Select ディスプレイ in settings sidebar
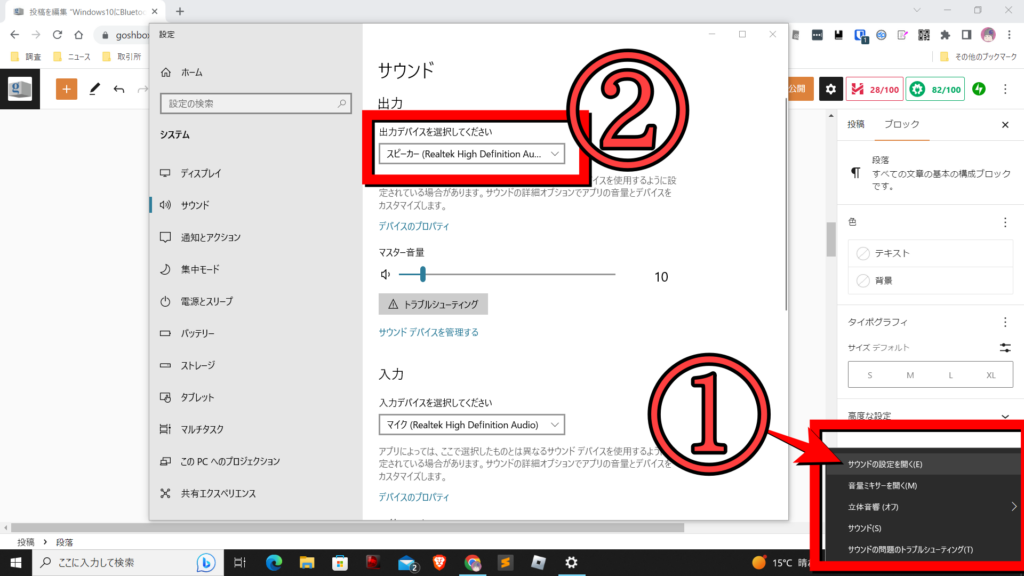 pyautogui.click(x=200, y=173)
